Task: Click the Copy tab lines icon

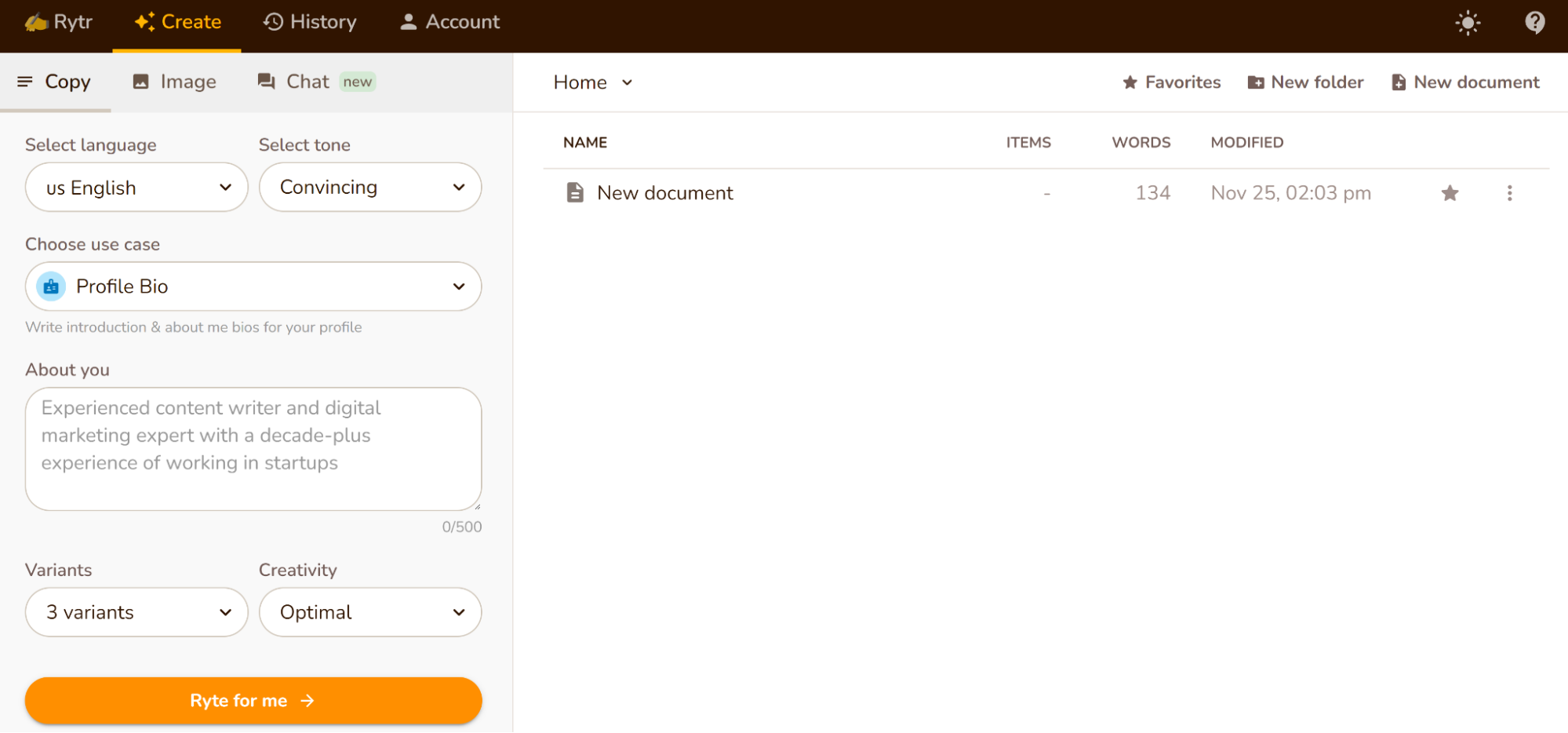Action: tap(25, 82)
